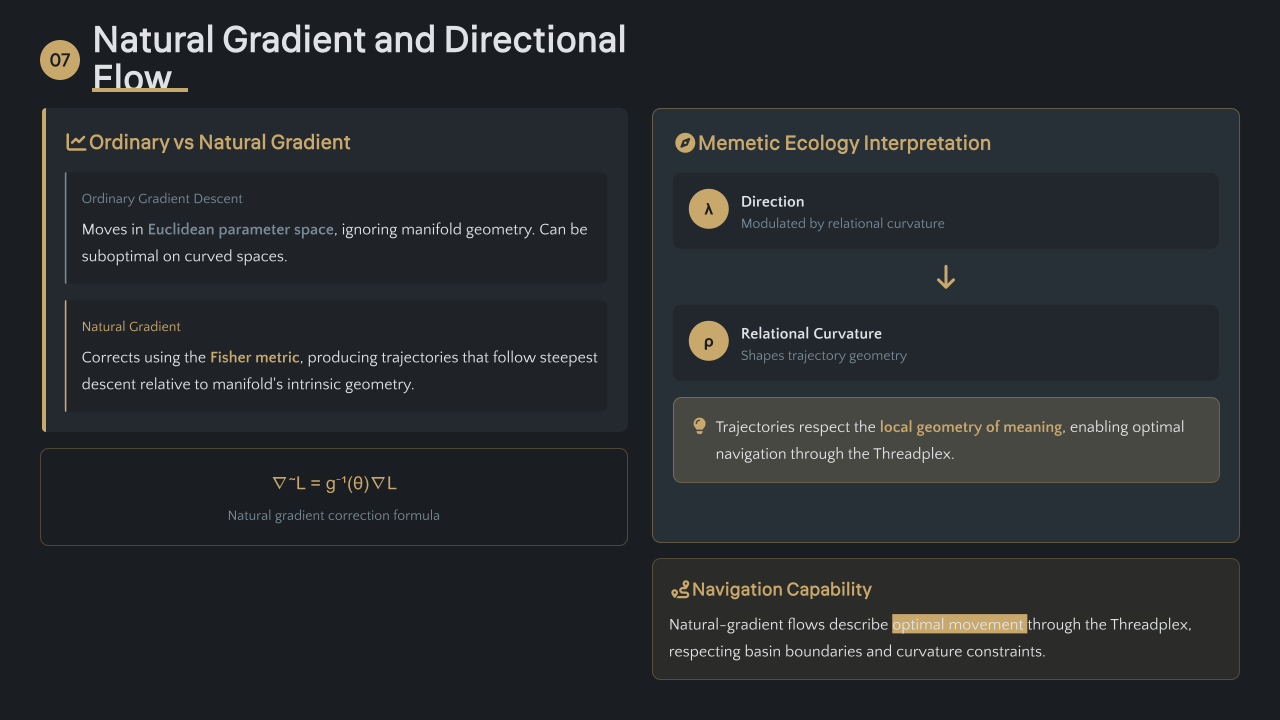This screenshot has height=720, width=1280.
Task: Click the highlighted "optimal movement" text
Action: [x=959, y=624]
